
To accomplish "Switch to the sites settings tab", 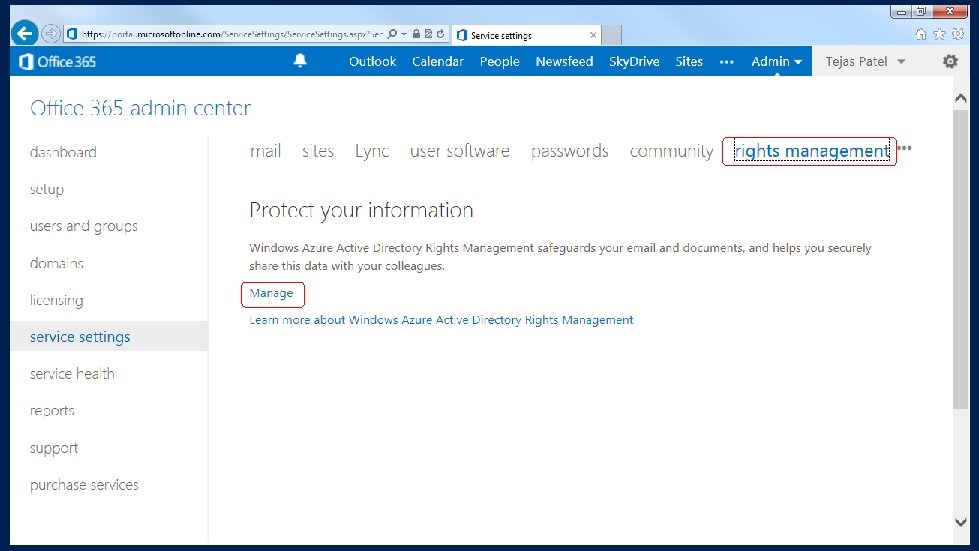I will (318, 151).
